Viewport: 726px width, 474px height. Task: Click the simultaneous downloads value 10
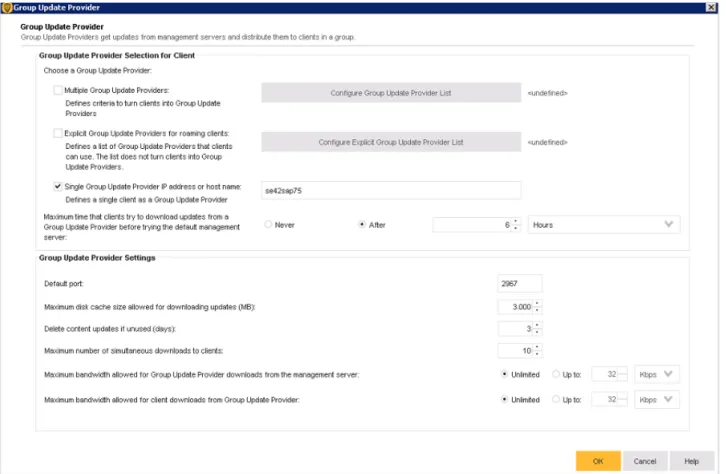coord(515,350)
